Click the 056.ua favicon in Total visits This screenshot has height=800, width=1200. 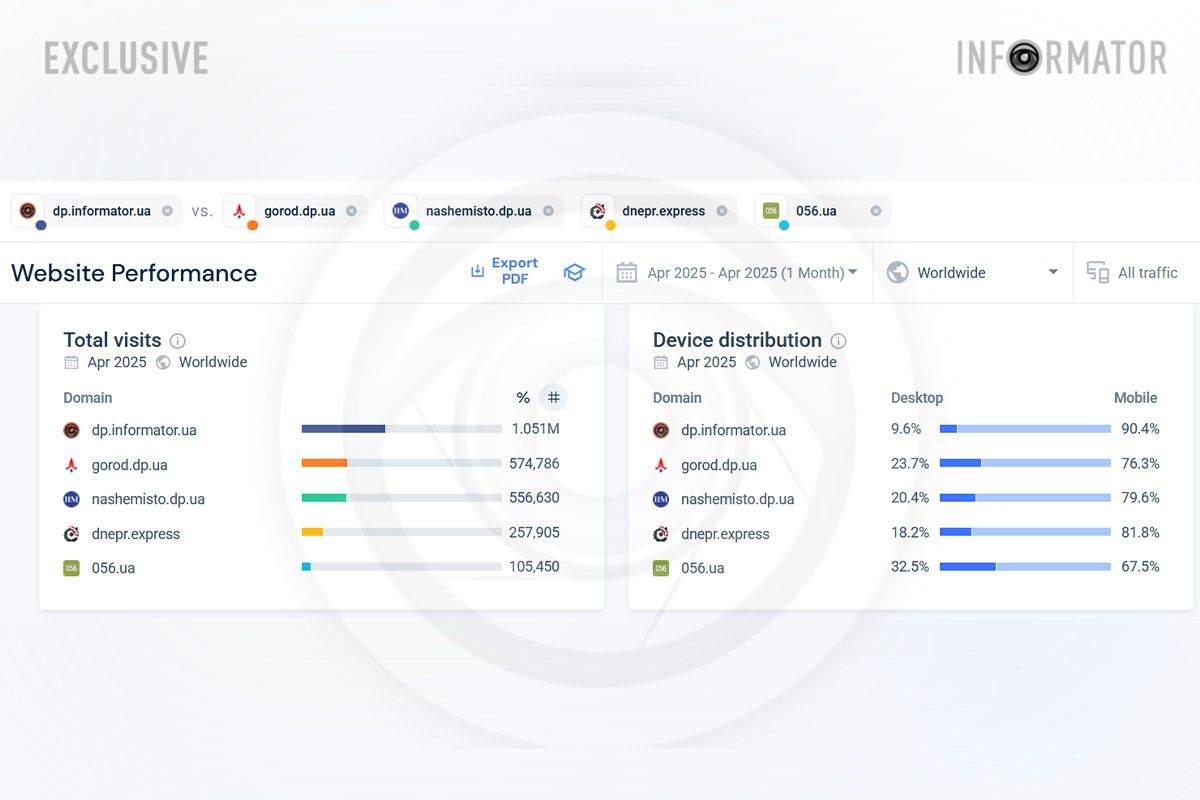tap(71, 568)
